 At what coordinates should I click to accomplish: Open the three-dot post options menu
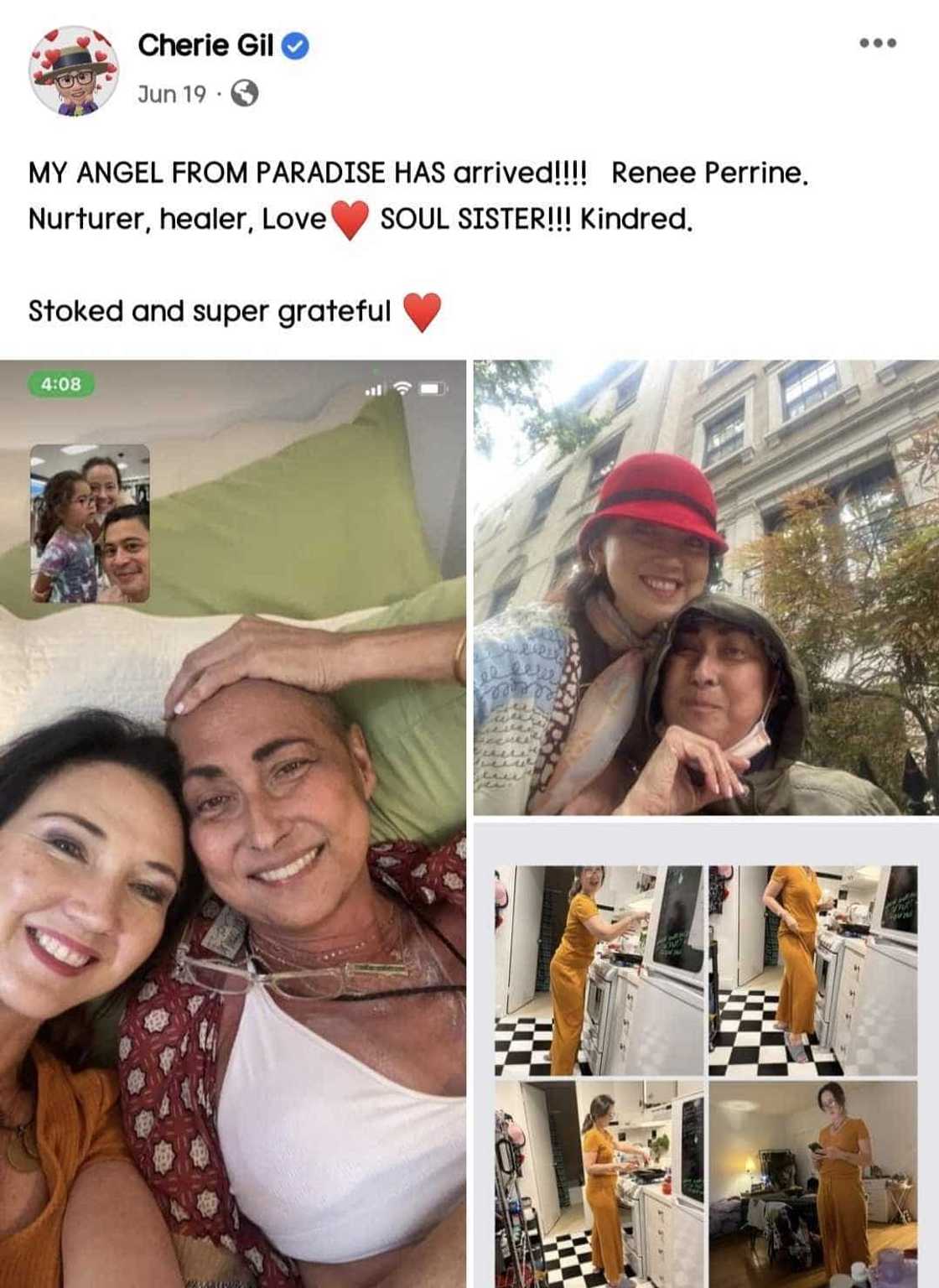(x=878, y=43)
